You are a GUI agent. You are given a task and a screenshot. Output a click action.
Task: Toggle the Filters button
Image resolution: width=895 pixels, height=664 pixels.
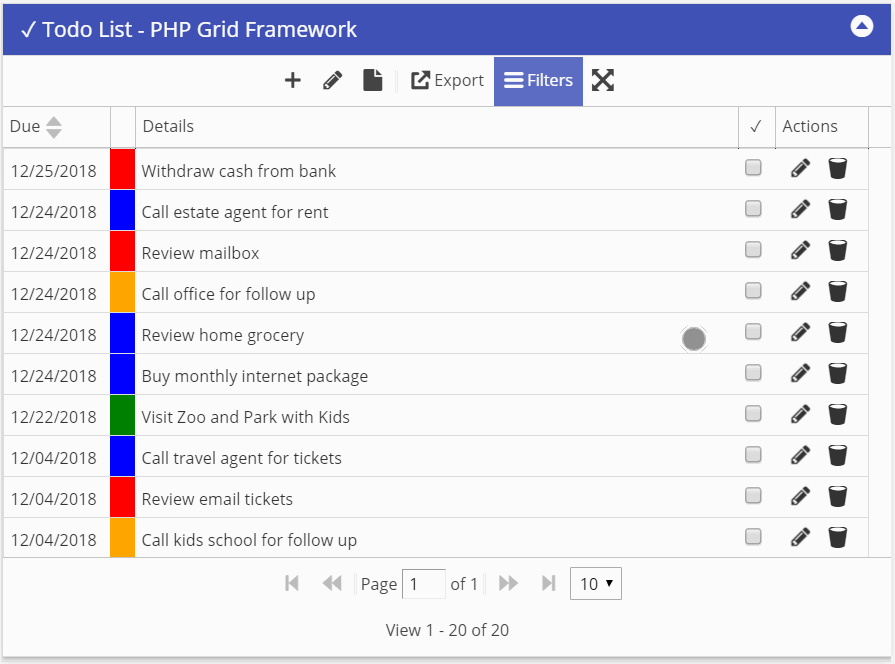coord(538,81)
